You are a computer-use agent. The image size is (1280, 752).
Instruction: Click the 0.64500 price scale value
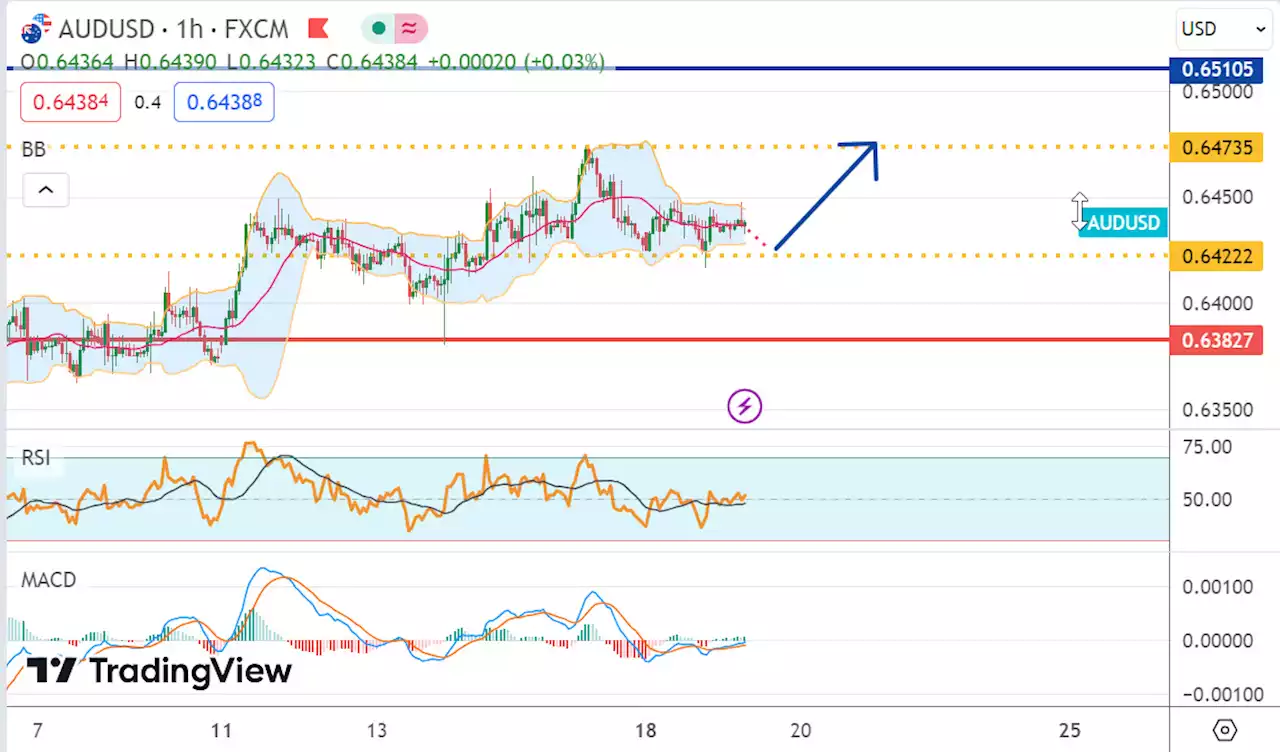[1217, 197]
